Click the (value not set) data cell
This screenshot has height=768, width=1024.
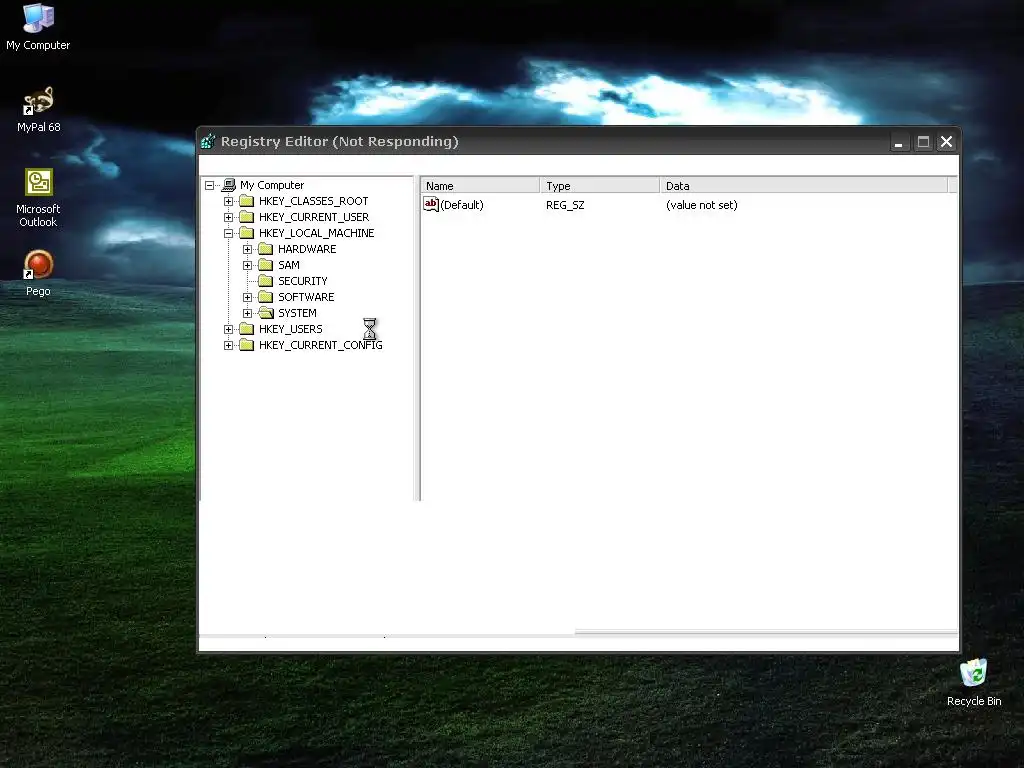pyautogui.click(x=702, y=204)
